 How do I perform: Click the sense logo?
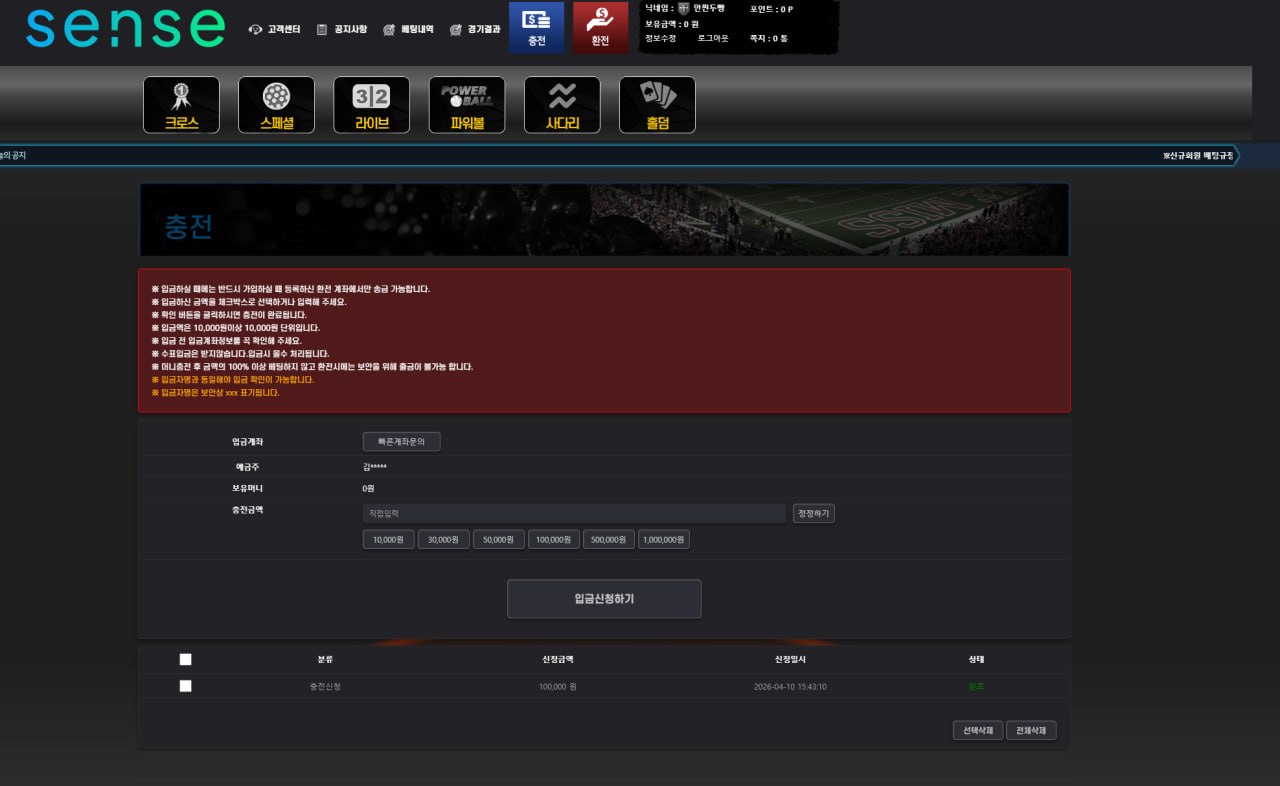coord(126,28)
